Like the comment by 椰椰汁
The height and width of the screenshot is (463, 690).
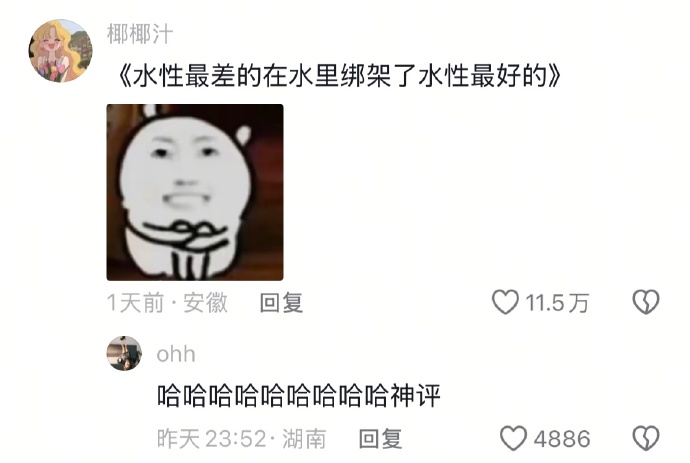point(505,302)
